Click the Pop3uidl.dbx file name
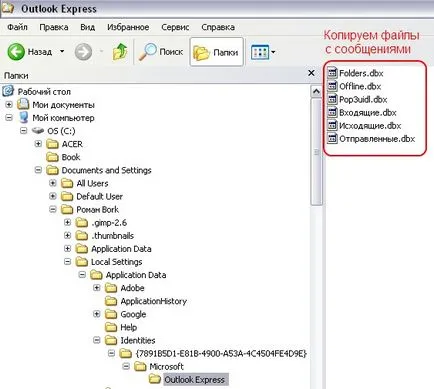 pos(363,99)
